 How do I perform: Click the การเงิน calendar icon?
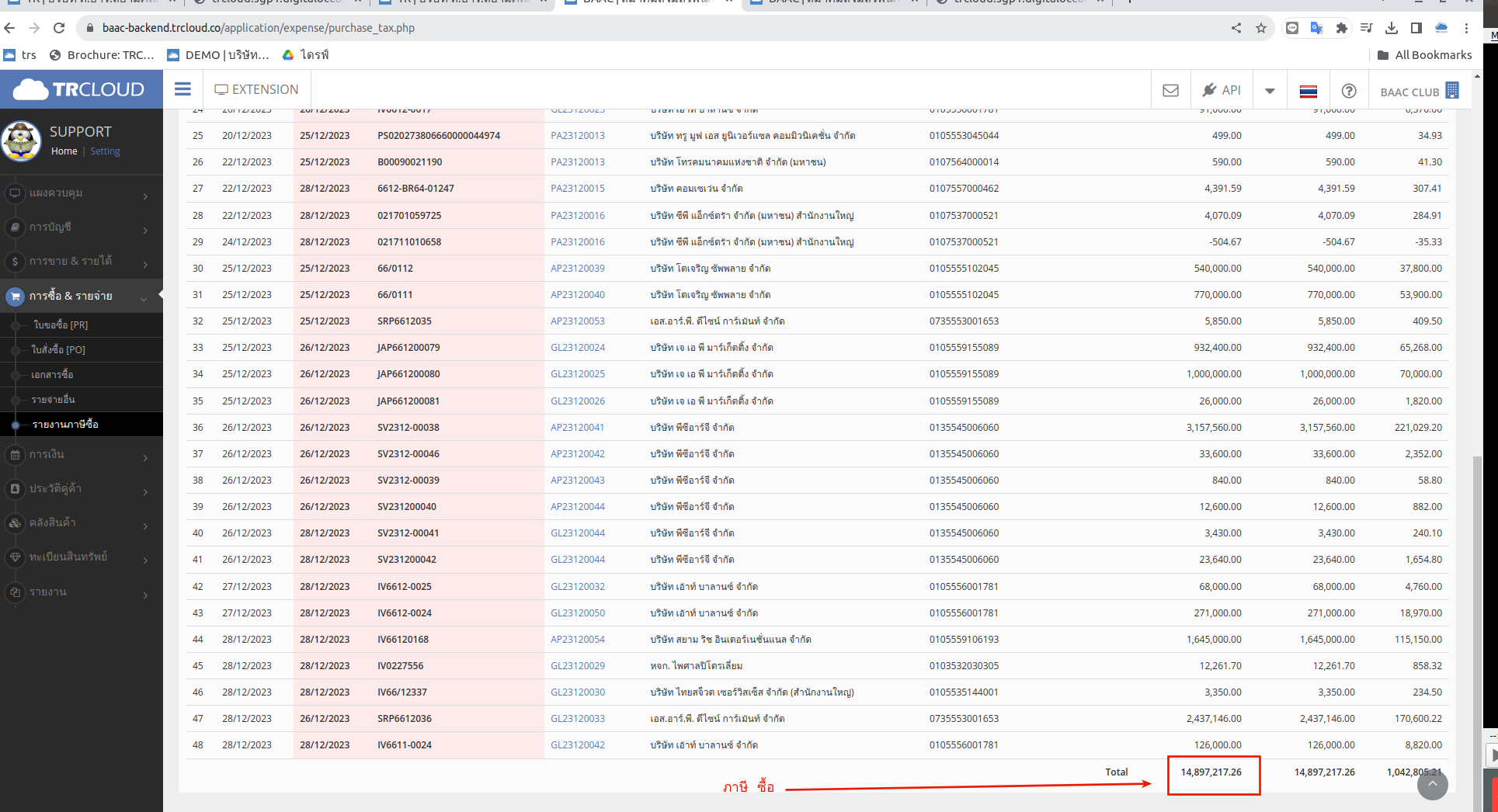pos(15,454)
